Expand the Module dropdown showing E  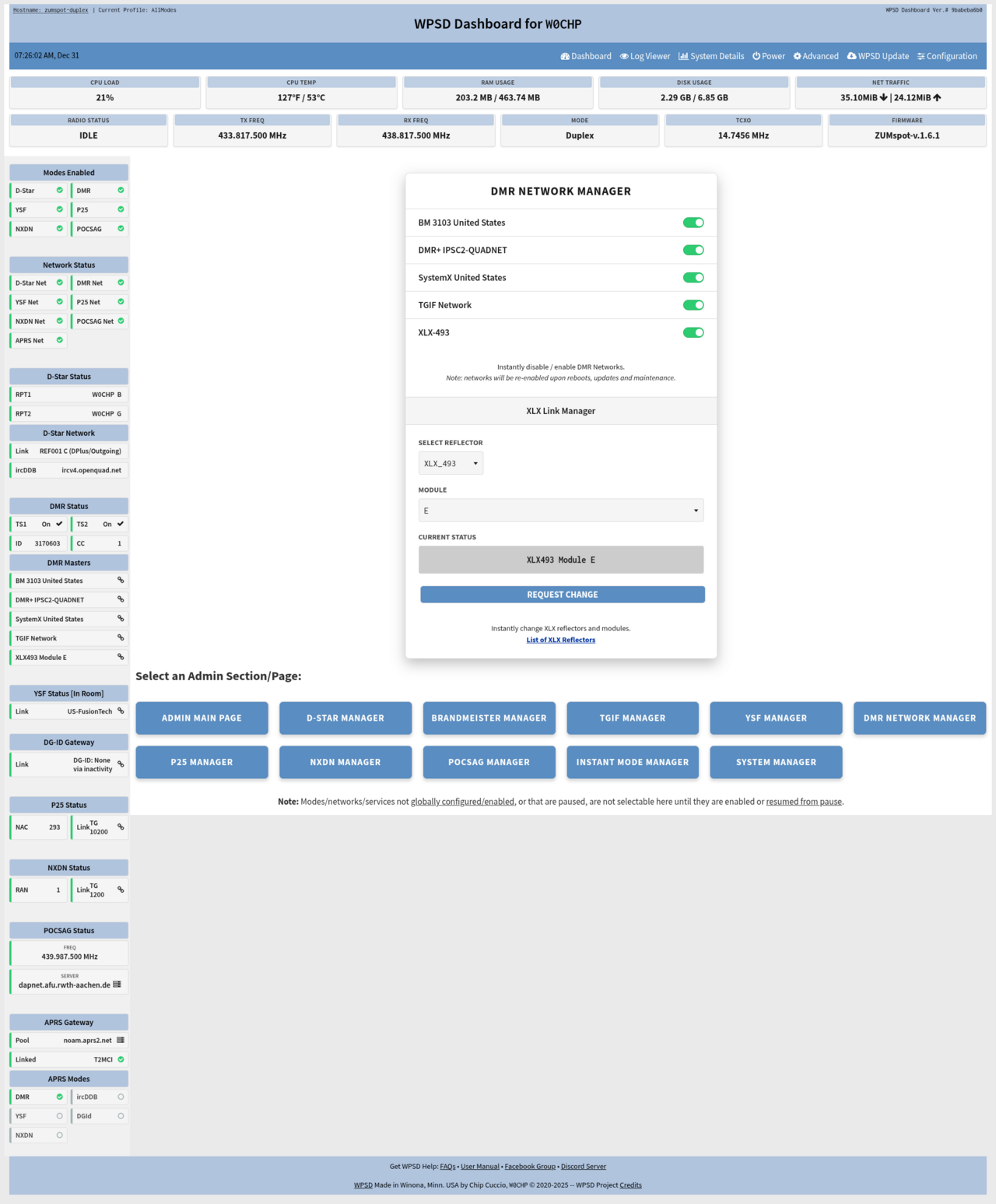[x=560, y=511]
